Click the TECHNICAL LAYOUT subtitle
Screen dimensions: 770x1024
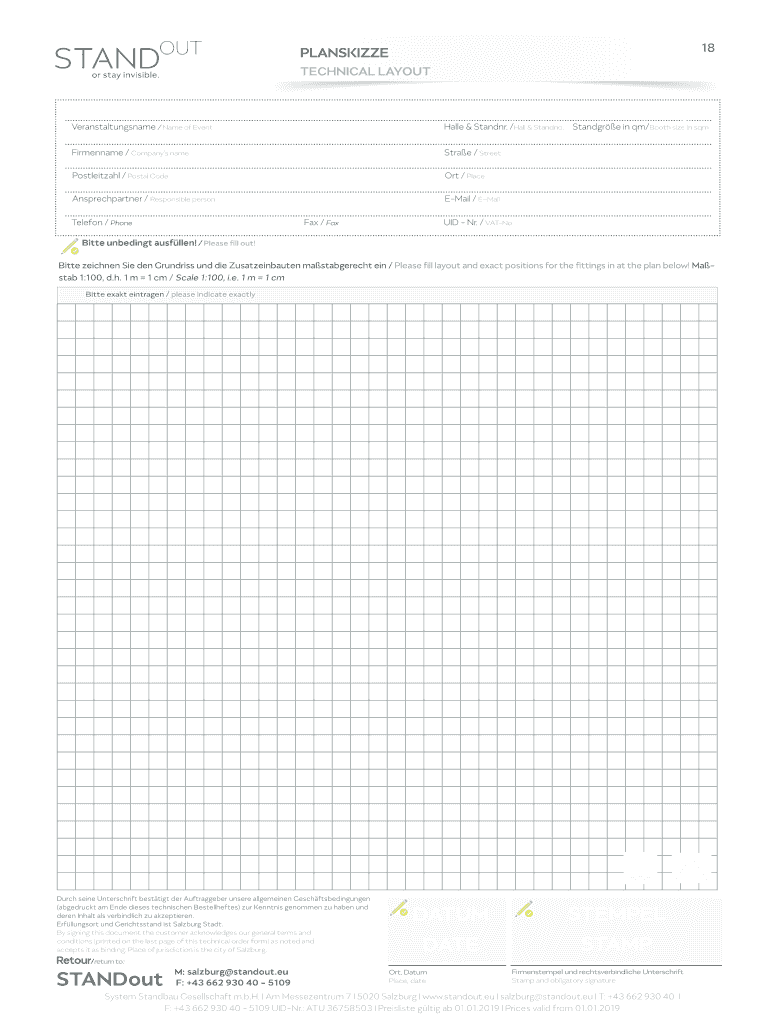point(365,71)
